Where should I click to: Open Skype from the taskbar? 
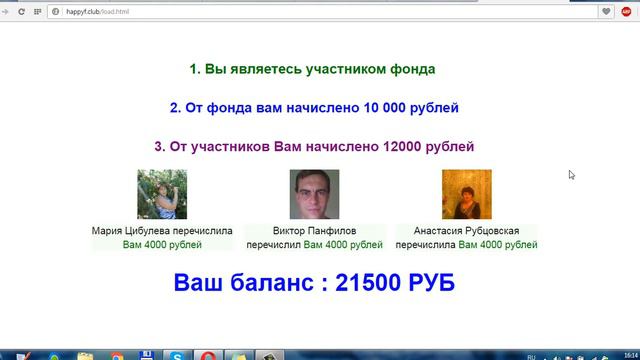coord(177,356)
